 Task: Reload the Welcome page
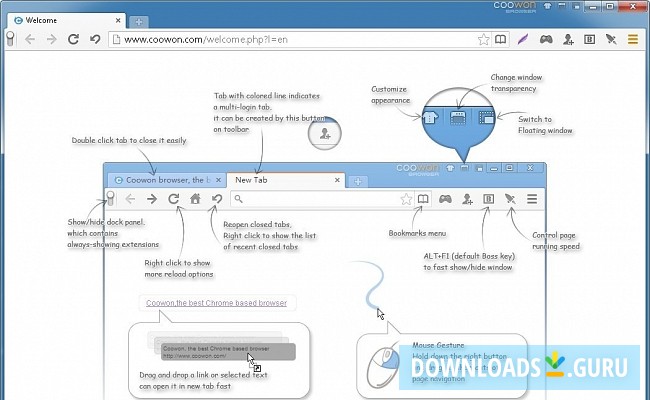pyautogui.click(x=73, y=39)
